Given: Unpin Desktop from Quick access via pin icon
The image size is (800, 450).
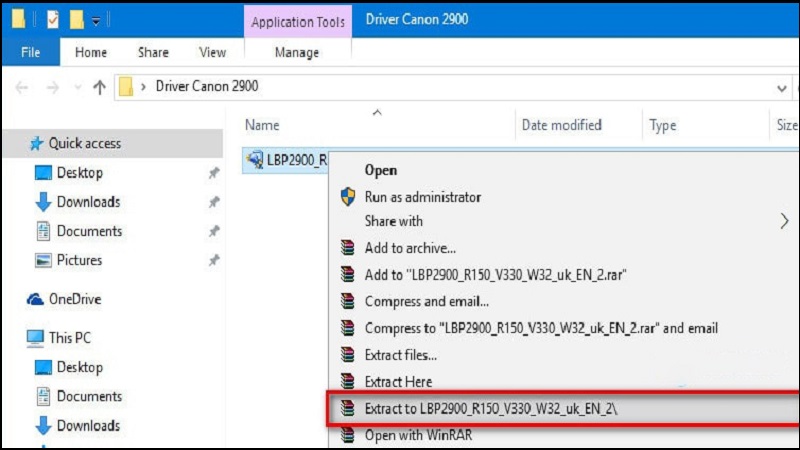Looking at the screenshot, I should [213, 173].
